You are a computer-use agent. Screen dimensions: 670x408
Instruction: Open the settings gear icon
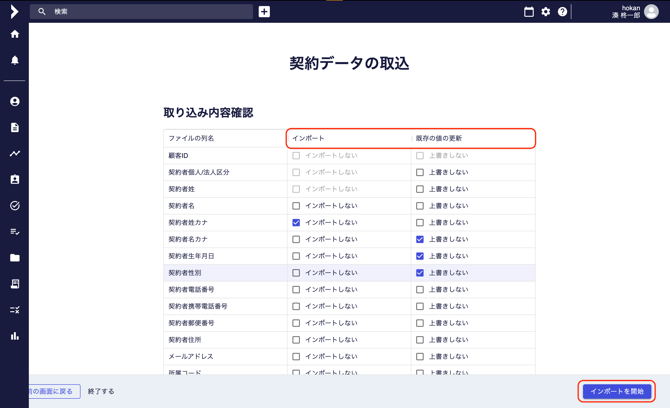coord(546,12)
